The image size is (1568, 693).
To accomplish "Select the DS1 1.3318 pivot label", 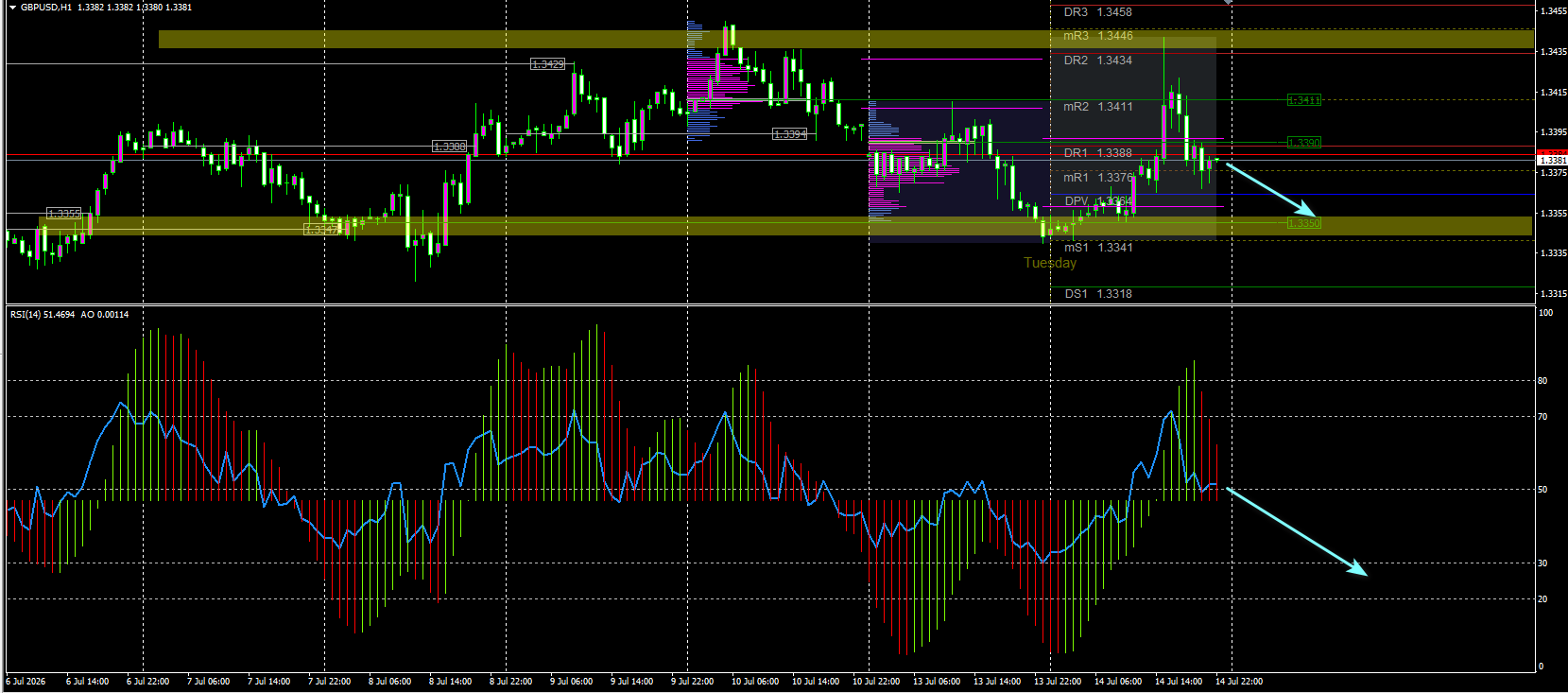I will 1098,294.
